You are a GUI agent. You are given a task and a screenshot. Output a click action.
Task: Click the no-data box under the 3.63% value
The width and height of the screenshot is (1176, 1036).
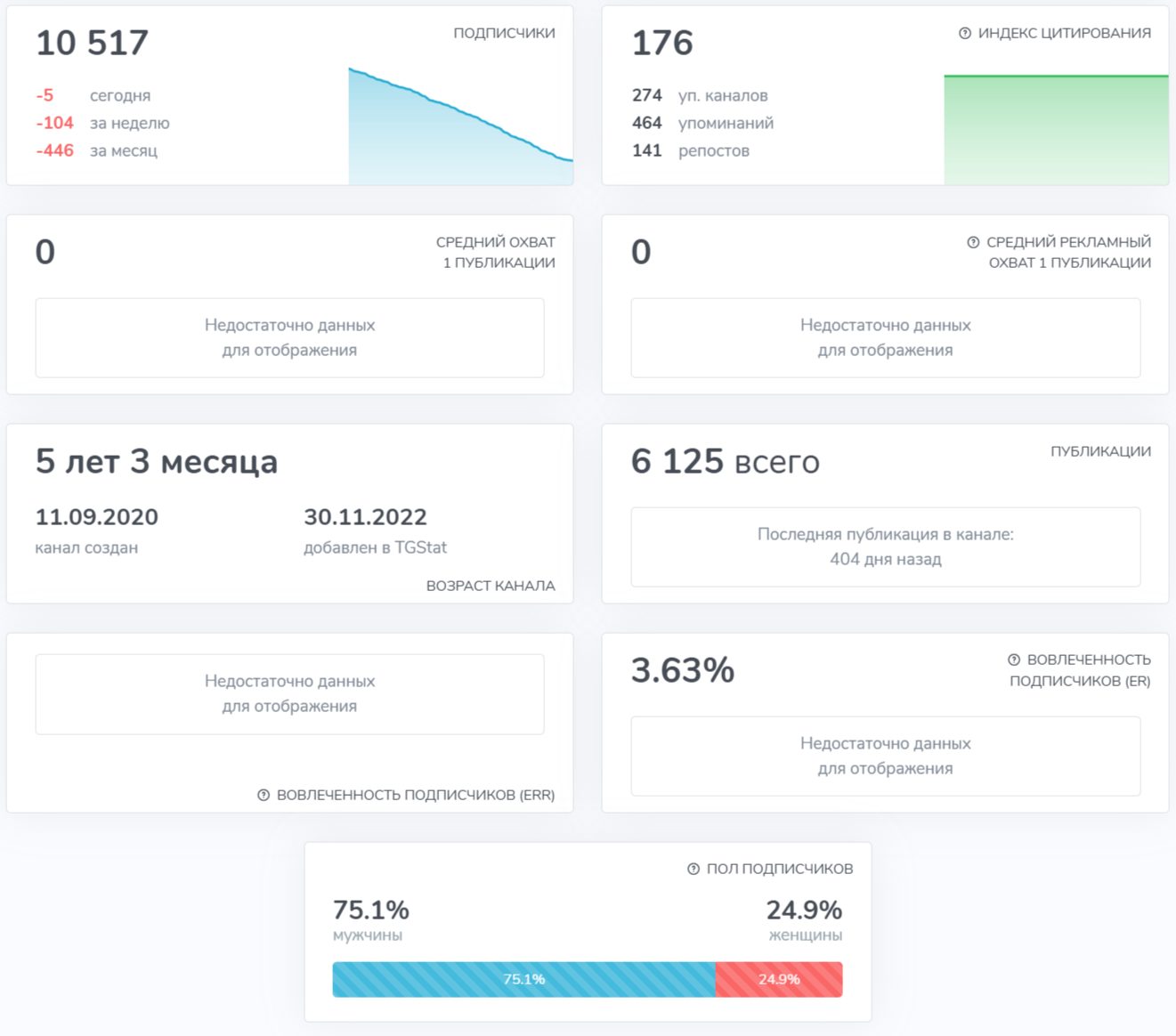click(x=886, y=757)
